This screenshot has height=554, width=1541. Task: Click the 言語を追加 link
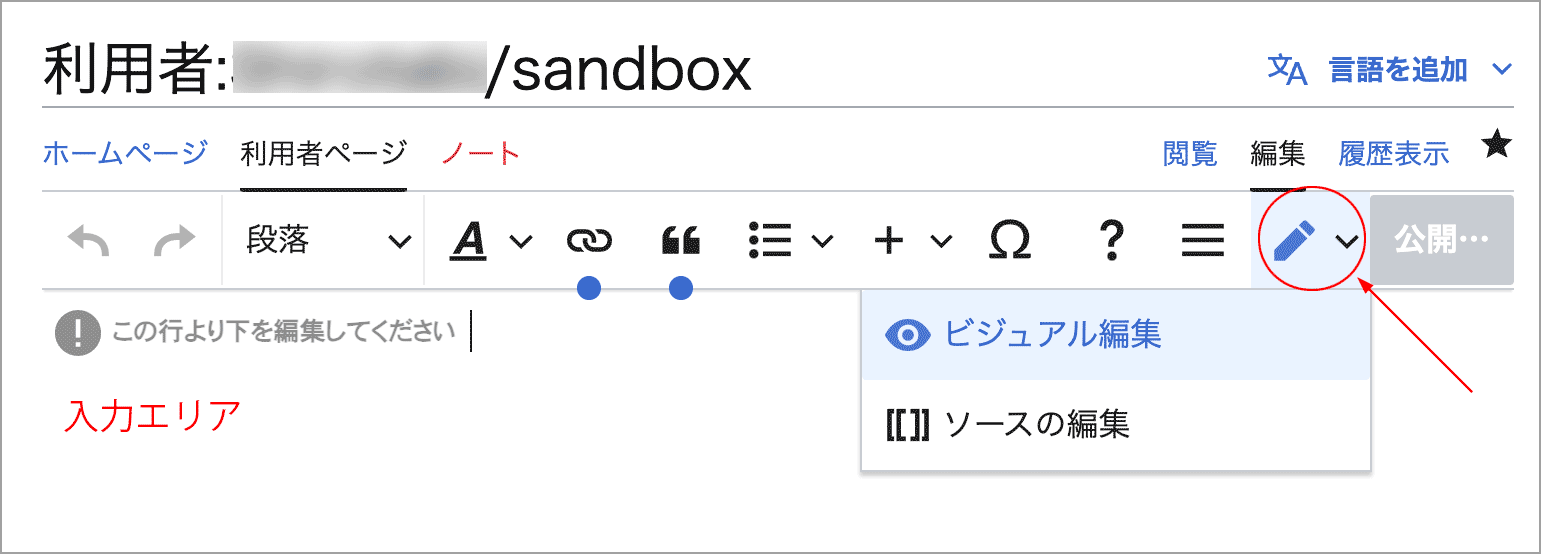pos(1397,70)
